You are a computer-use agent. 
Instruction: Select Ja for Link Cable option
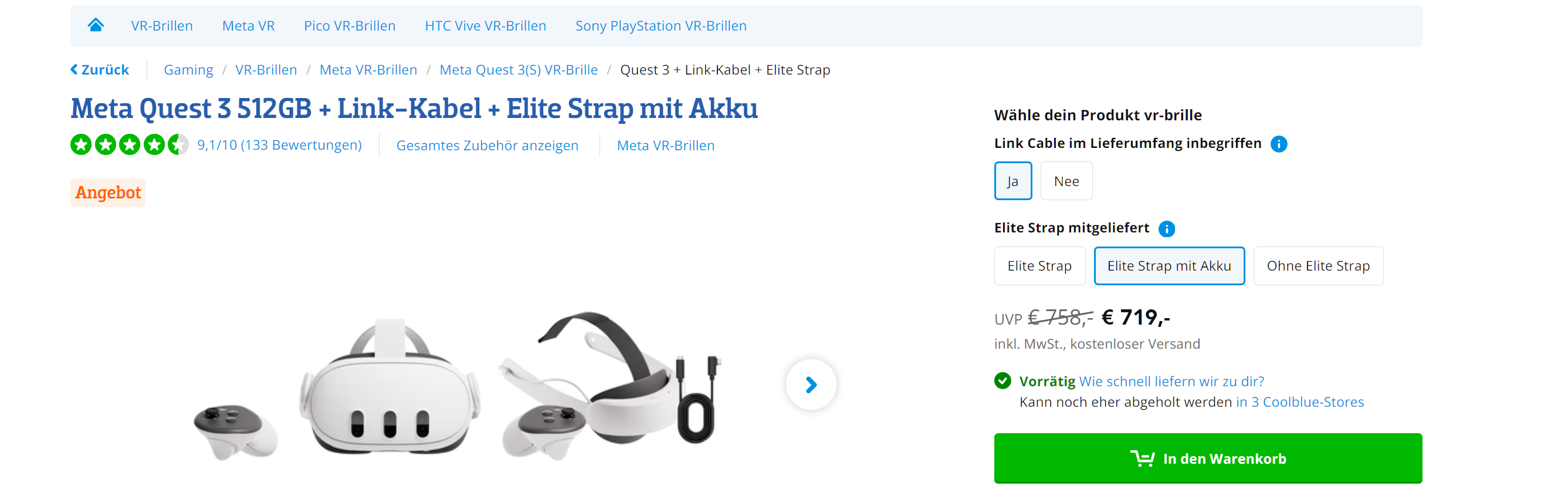[1013, 181]
